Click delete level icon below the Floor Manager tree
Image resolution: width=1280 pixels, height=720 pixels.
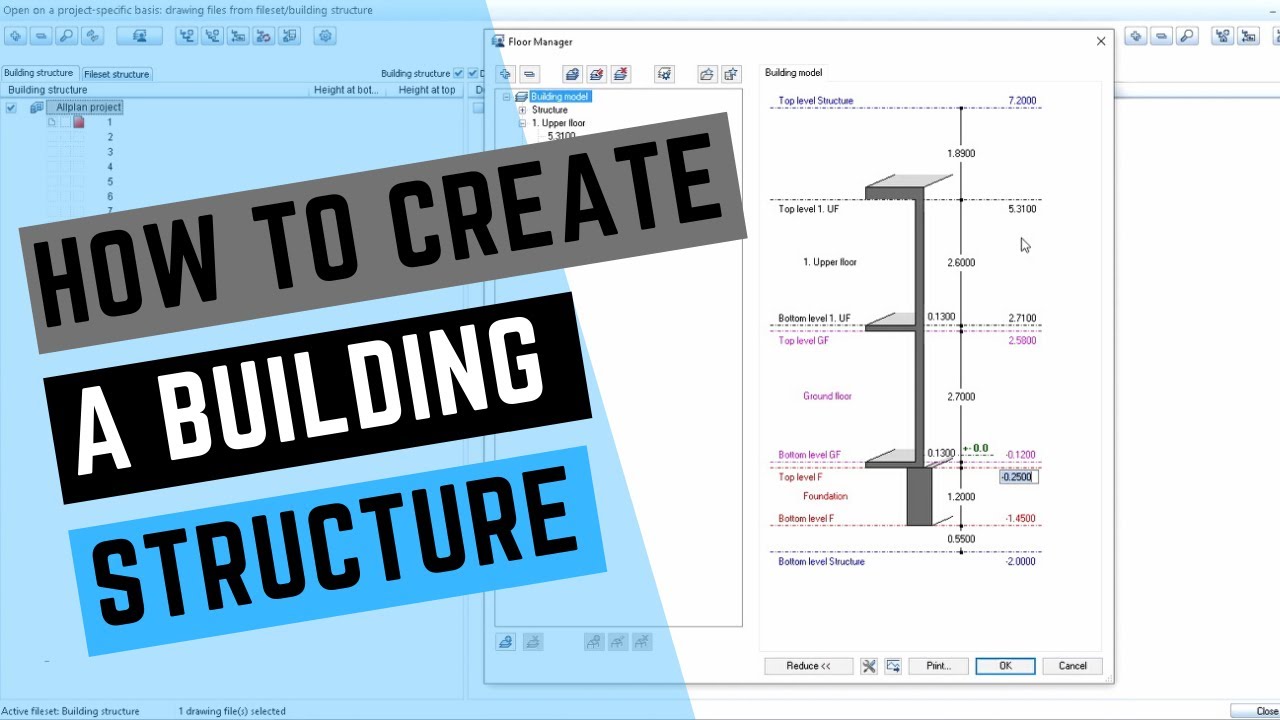click(533, 642)
